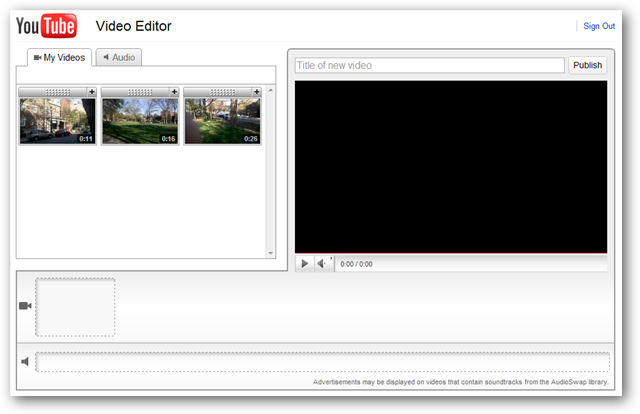Image resolution: width=640 pixels, height=414 pixels.
Task: Click the camera icon beside the video track
Action: tap(26, 306)
